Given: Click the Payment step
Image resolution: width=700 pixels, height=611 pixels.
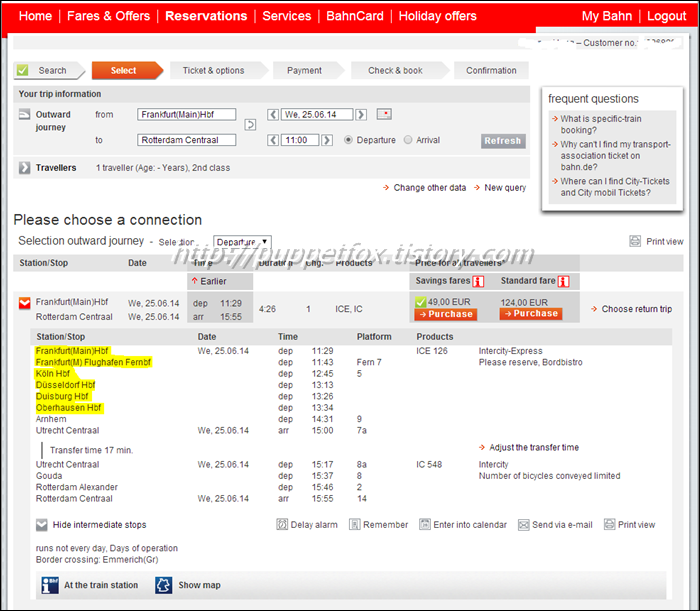Looking at the screenshot, I should click(x=308, y=70).
